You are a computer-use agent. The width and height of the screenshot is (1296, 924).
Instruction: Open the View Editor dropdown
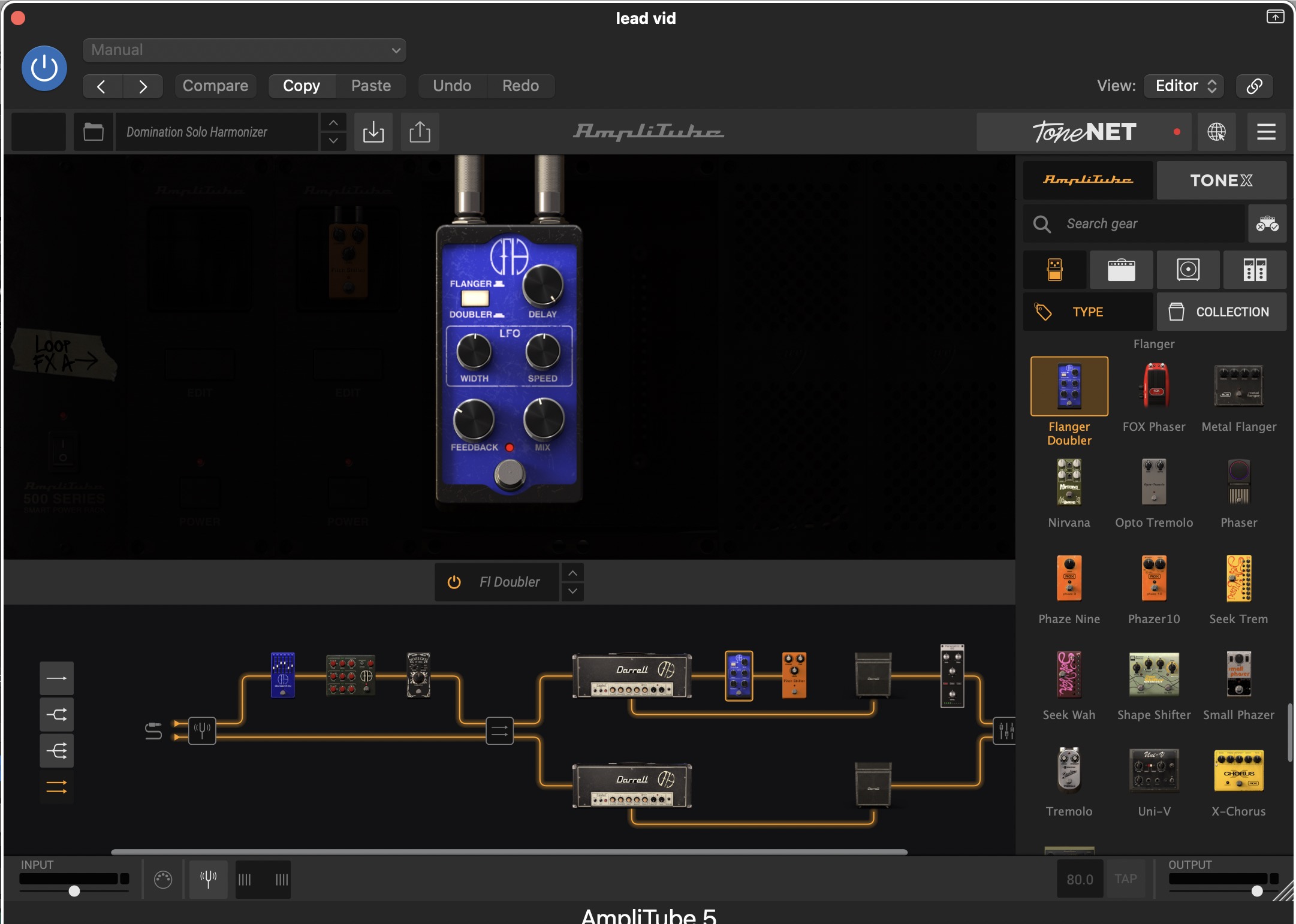[x=1183, y=86]
